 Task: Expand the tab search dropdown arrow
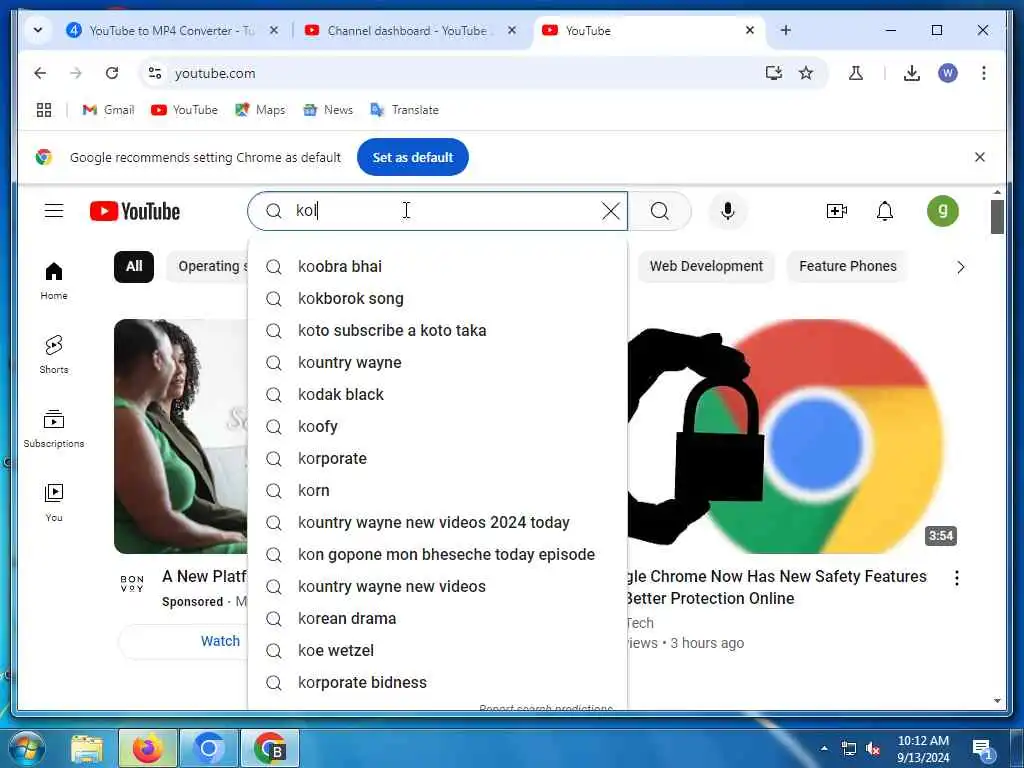38,30
